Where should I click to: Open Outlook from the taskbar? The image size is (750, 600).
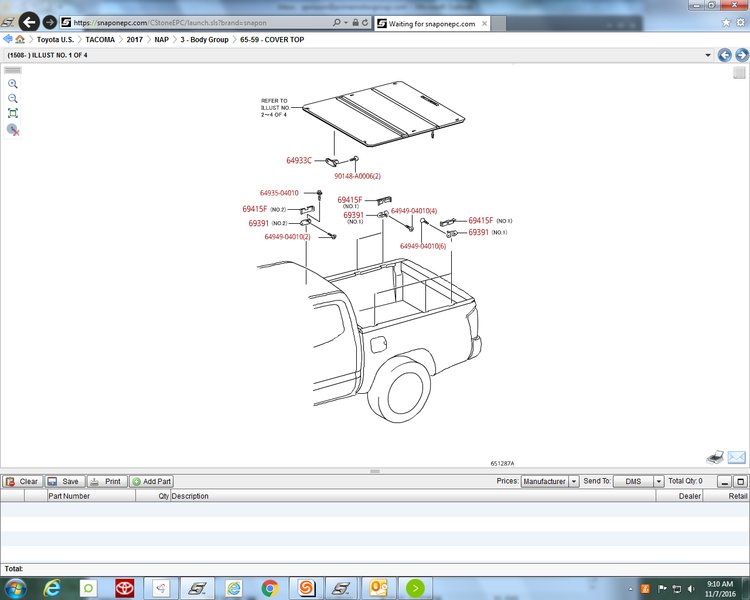tap(378, 589)
